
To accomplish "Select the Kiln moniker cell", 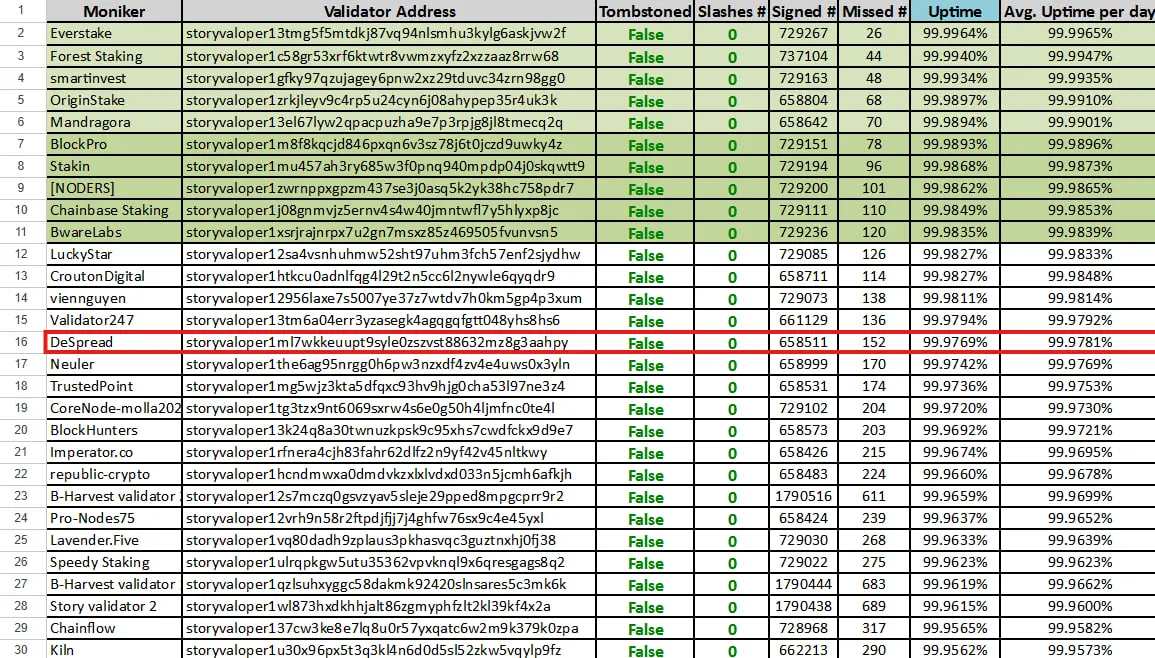I will coord(113,650).
